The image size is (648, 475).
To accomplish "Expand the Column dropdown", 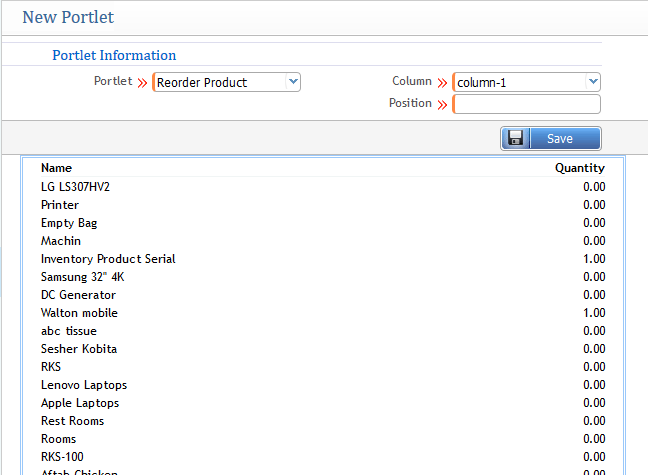I will click(x=527, y=82).
